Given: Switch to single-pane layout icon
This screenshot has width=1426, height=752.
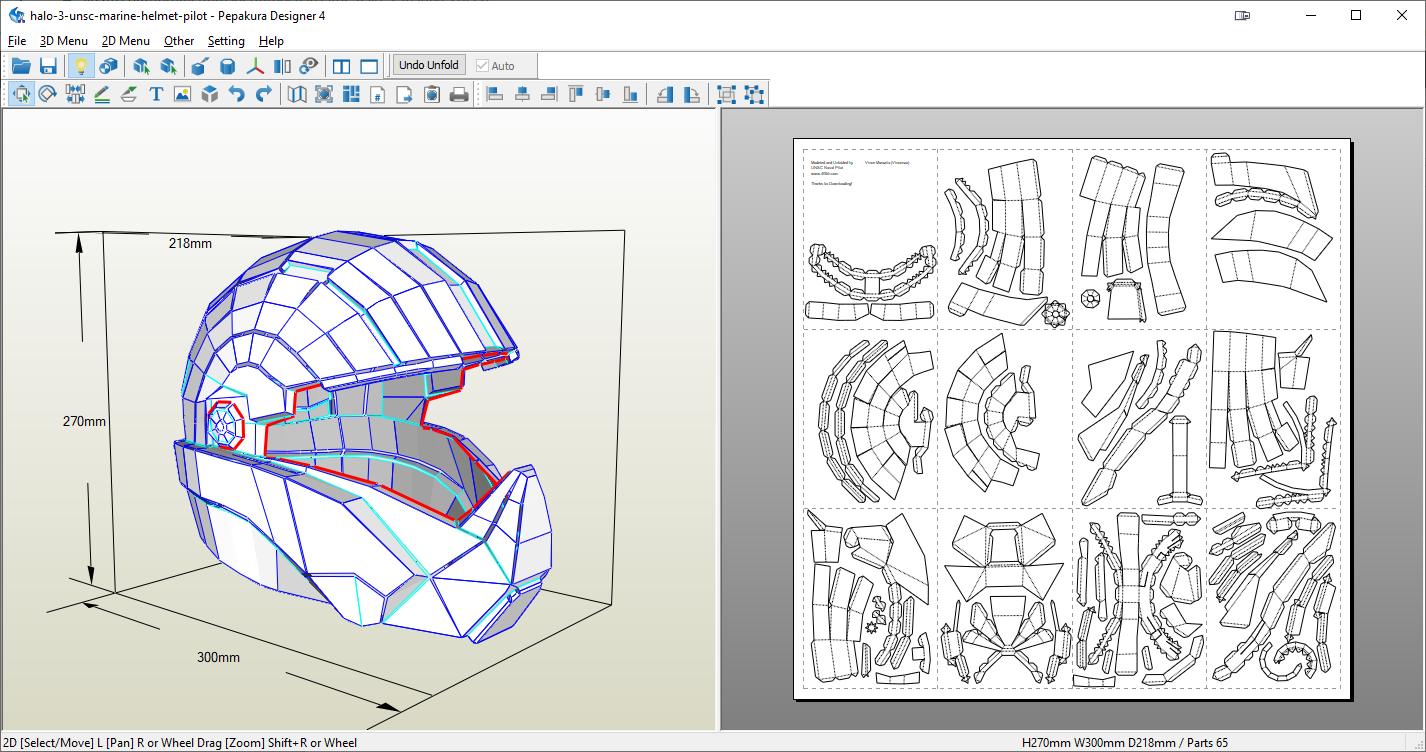Looking at the screenshot, I should [369, 66].
